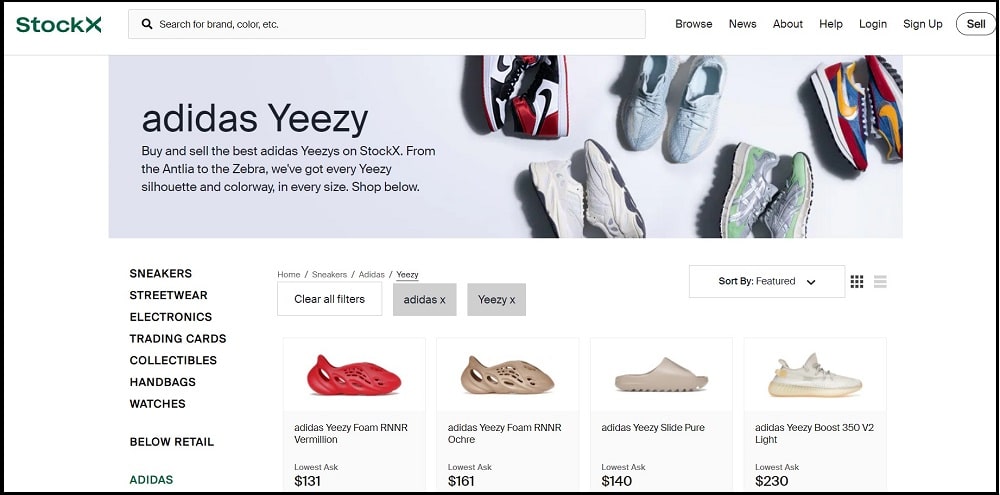The height and width of the screenshot is (495, 1000).
Task: Switch to grid view icon
Action: [857, 281]
